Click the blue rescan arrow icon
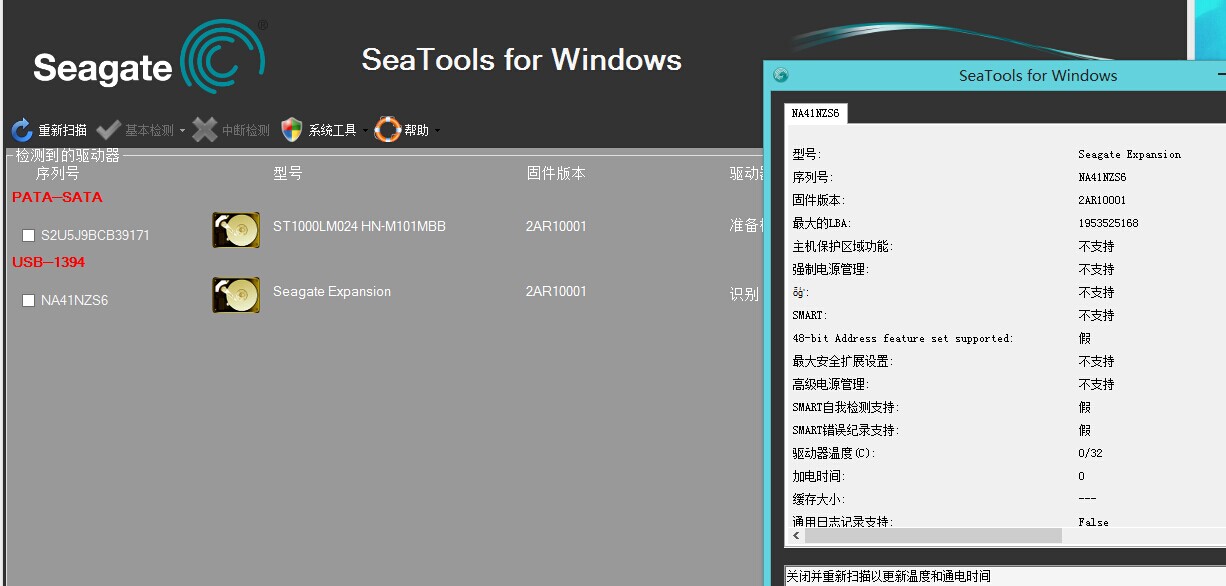 point(22,130)
